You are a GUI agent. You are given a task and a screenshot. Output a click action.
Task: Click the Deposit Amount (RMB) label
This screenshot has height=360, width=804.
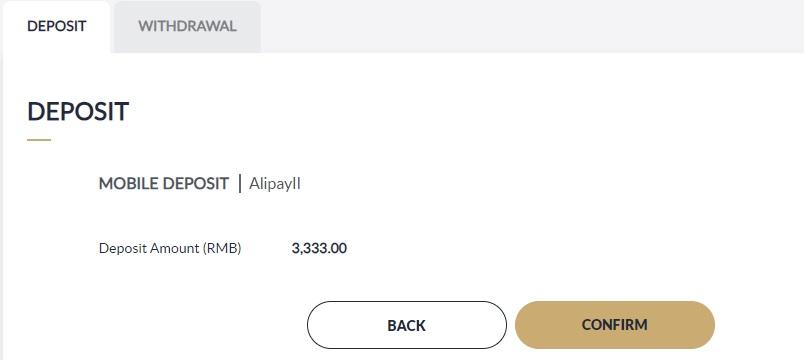point(170,249)
